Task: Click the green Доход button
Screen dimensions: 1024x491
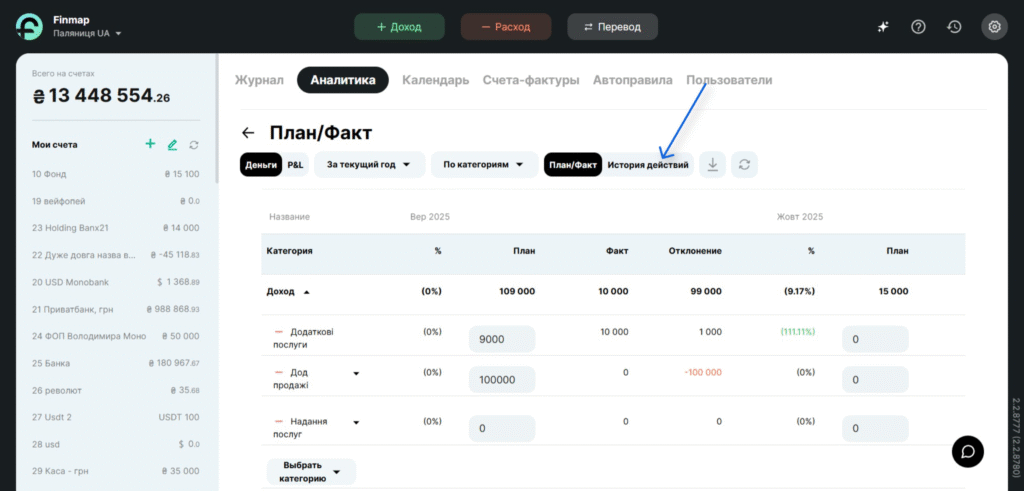Action: pyautogui.click(x=399, y=27)
